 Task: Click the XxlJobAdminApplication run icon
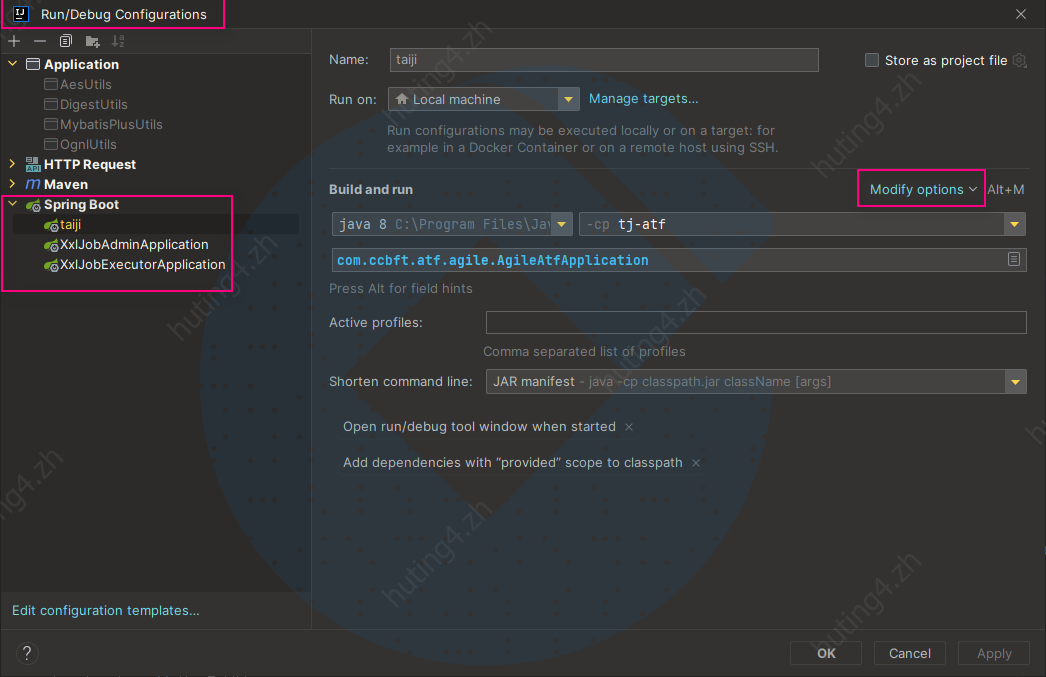coord(51,245)
